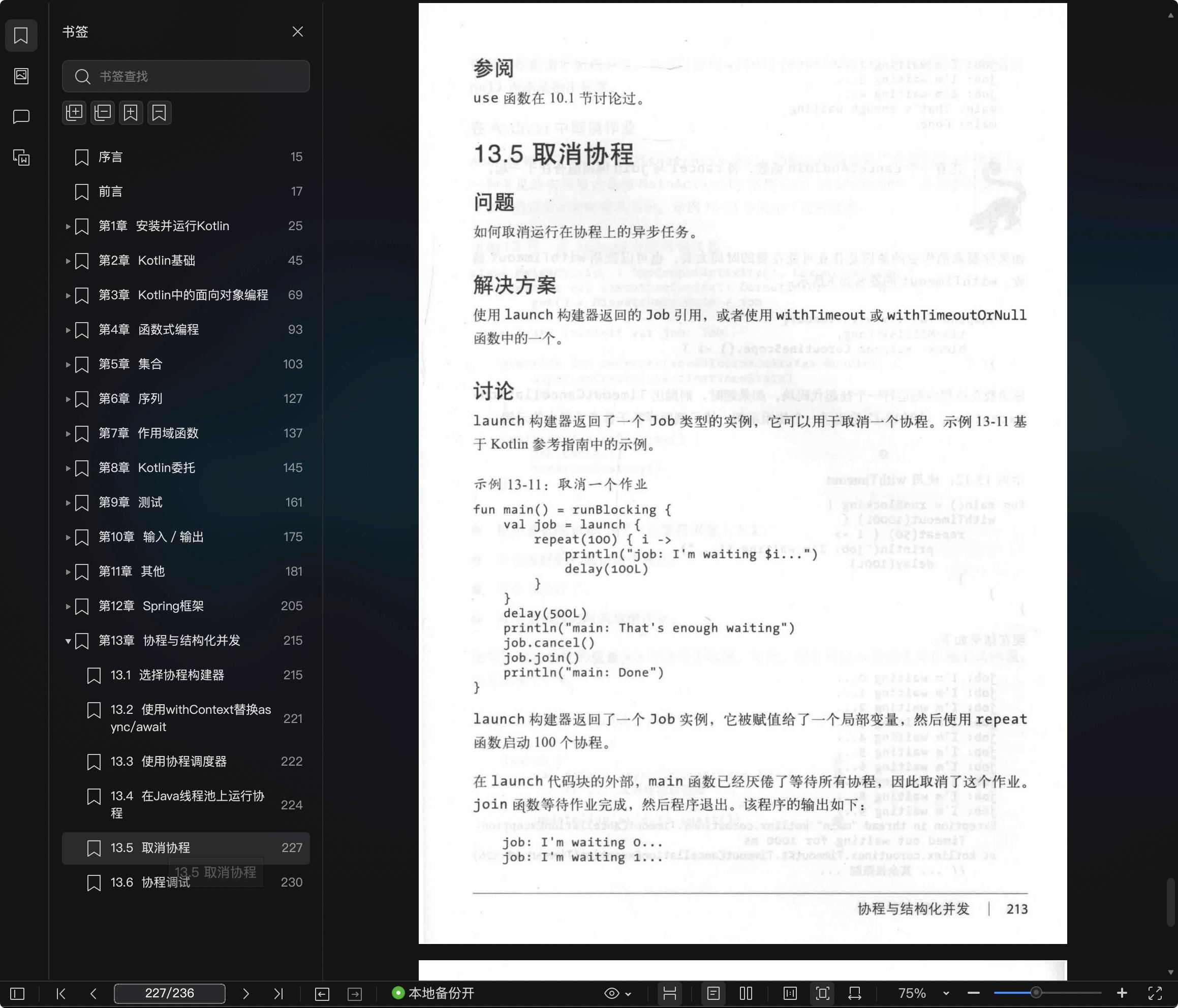
Task: Go to 13.1 选择协程构建器
Action: (x=186, y=675)
